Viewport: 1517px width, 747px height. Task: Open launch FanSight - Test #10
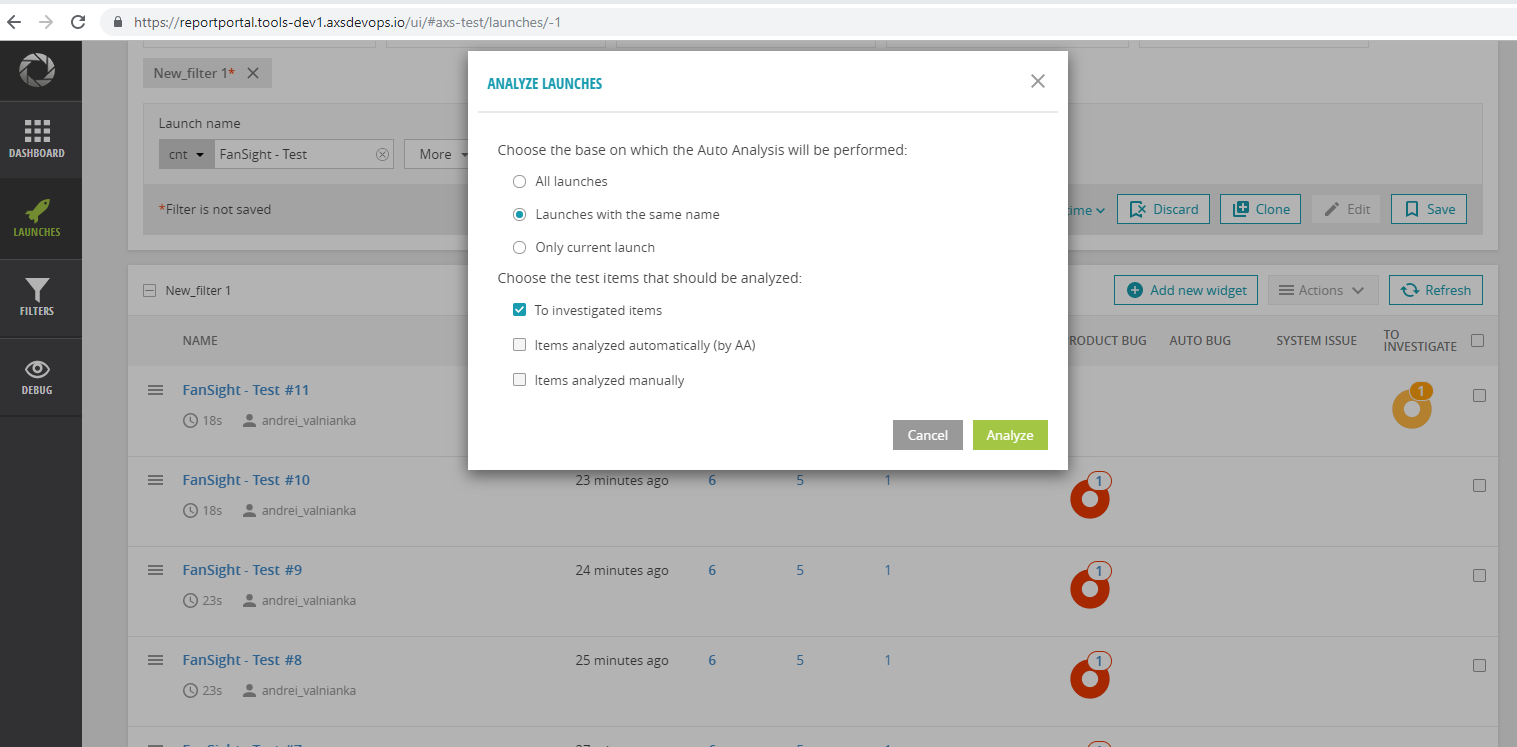(x=245, y=479)
